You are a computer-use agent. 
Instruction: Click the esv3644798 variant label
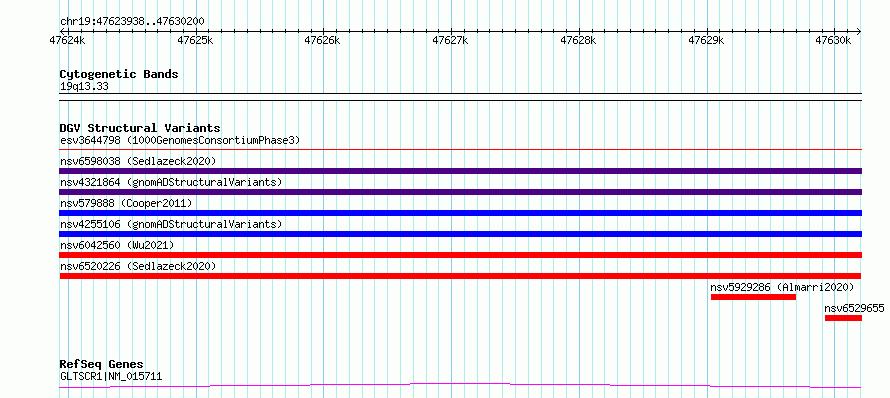tap(179, 140)
